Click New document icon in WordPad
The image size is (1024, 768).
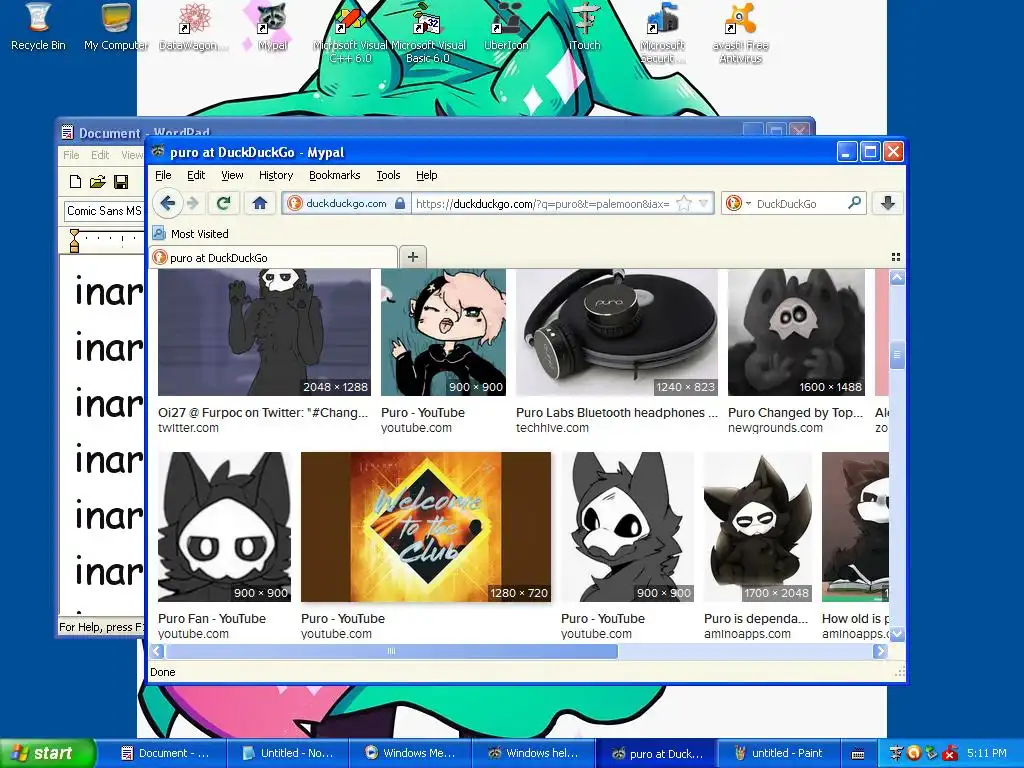pos(75,182)
